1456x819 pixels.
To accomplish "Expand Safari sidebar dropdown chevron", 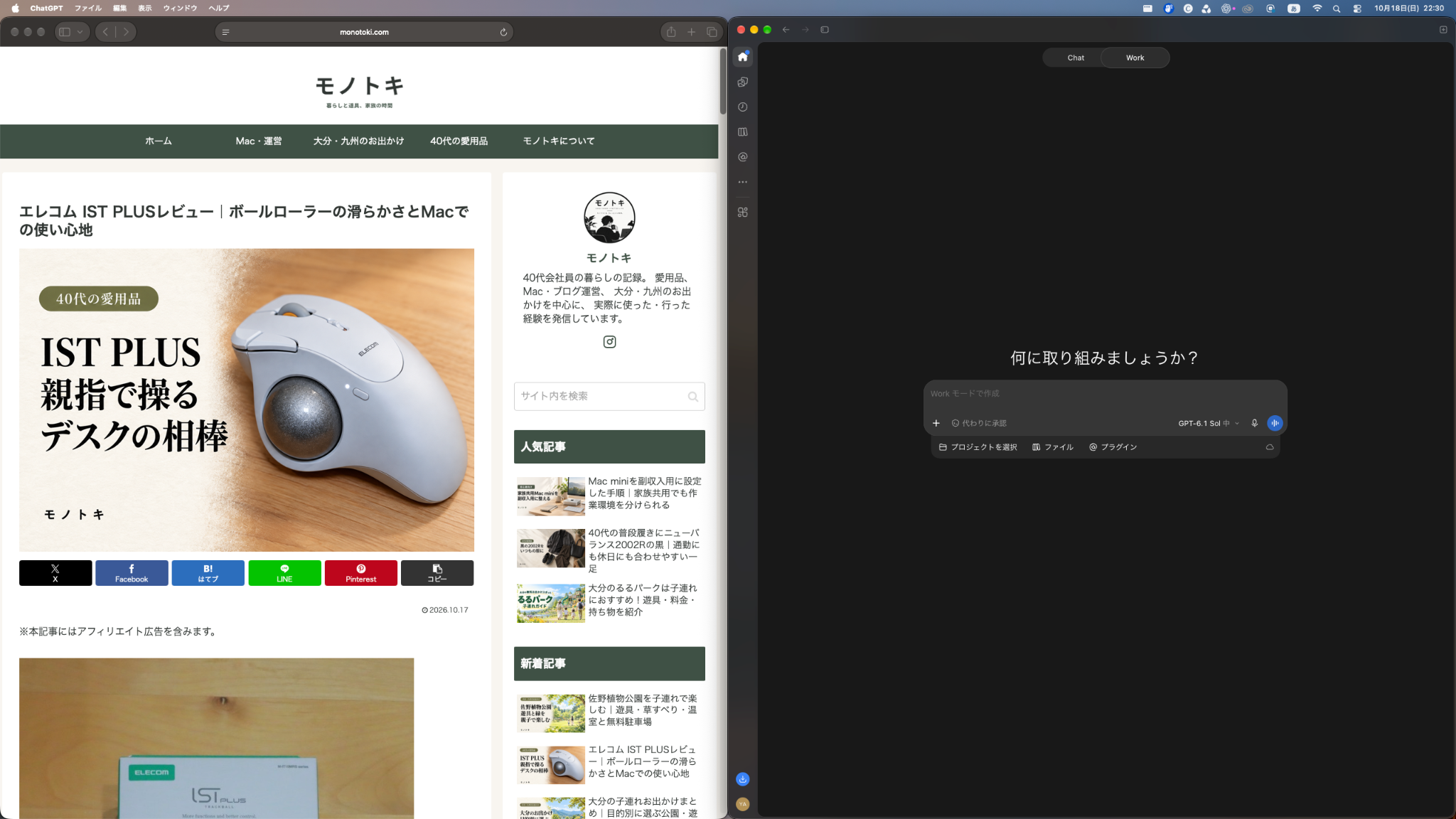I will 80,32.
